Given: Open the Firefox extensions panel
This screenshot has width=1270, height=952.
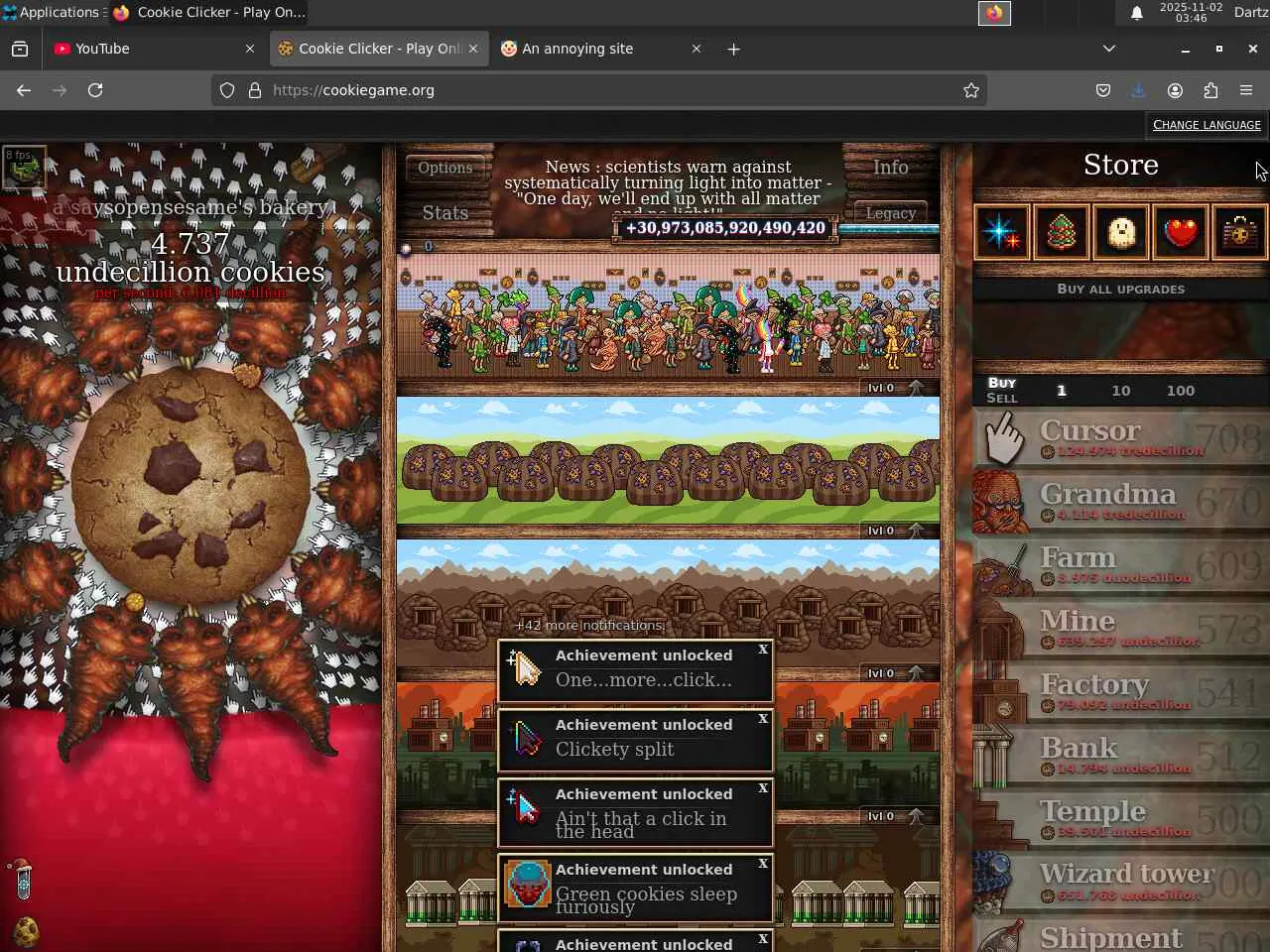Looking at the screenshot, I should pos(1210,90).
